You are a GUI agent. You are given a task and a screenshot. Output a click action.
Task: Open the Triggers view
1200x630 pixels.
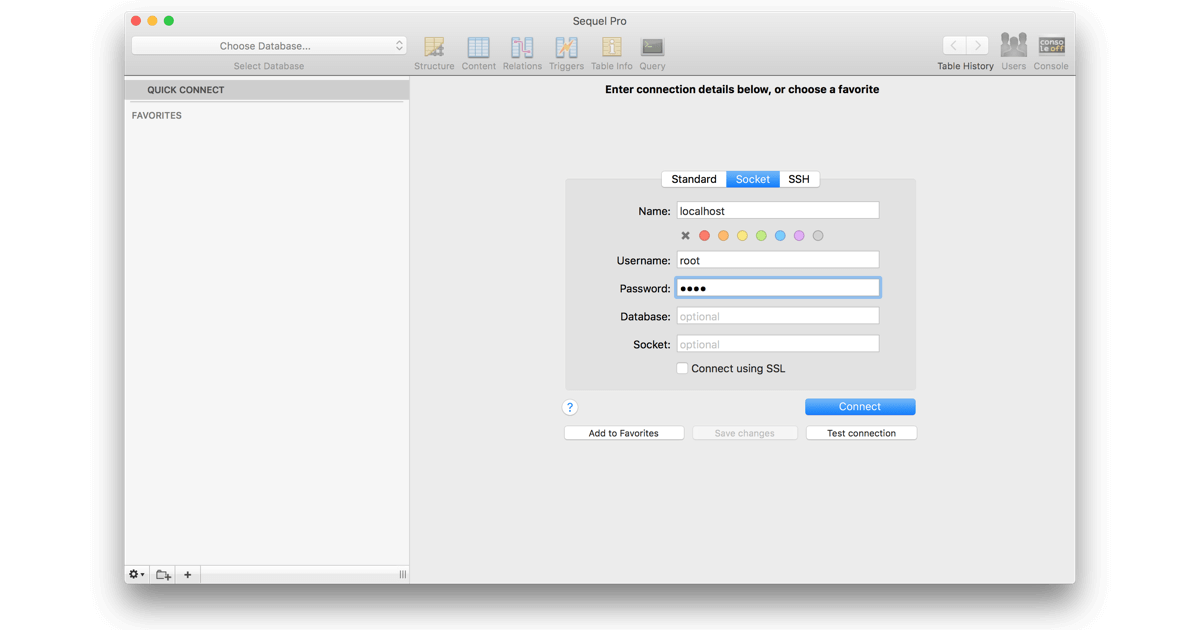pyautogui.click(x=566, y=53)
